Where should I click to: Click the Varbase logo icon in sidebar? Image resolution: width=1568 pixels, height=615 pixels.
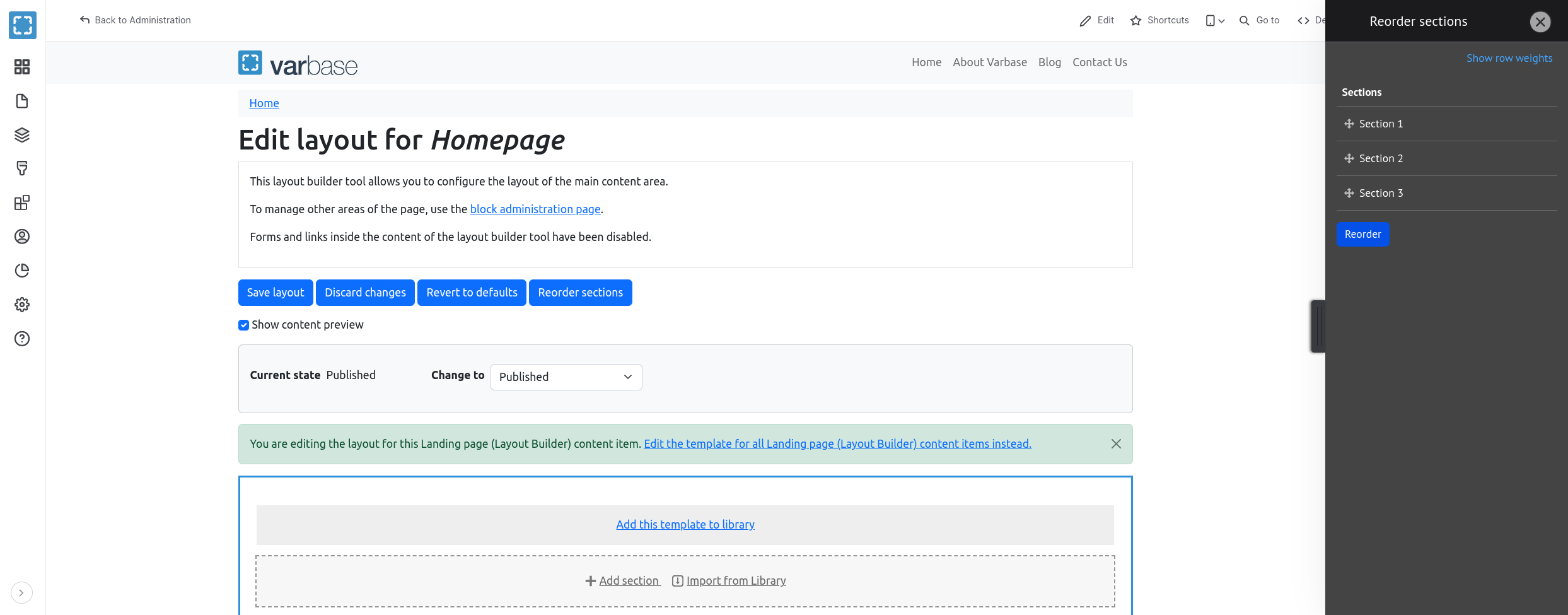pos(23,25)
